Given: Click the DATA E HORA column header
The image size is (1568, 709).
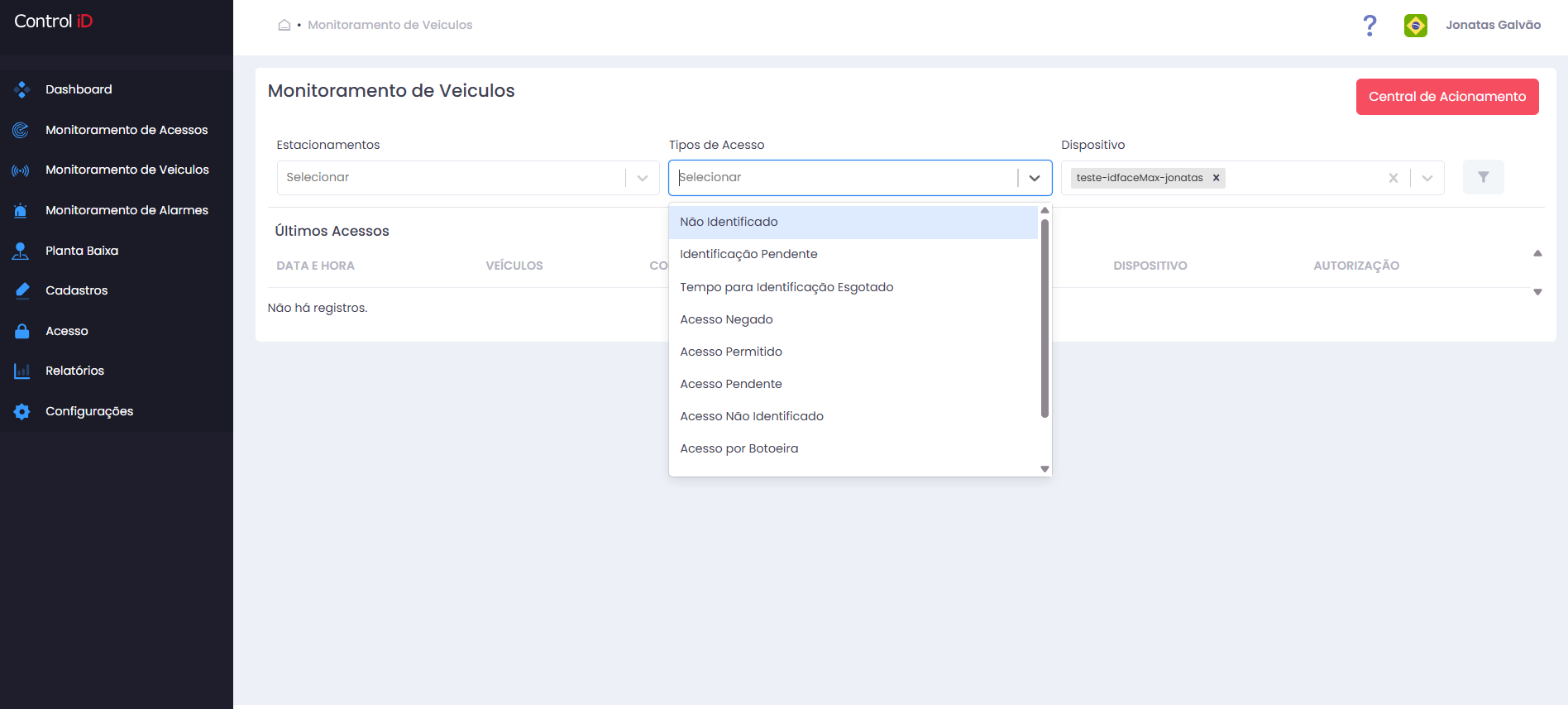Looking at the screenshot, I should point(315,266).
